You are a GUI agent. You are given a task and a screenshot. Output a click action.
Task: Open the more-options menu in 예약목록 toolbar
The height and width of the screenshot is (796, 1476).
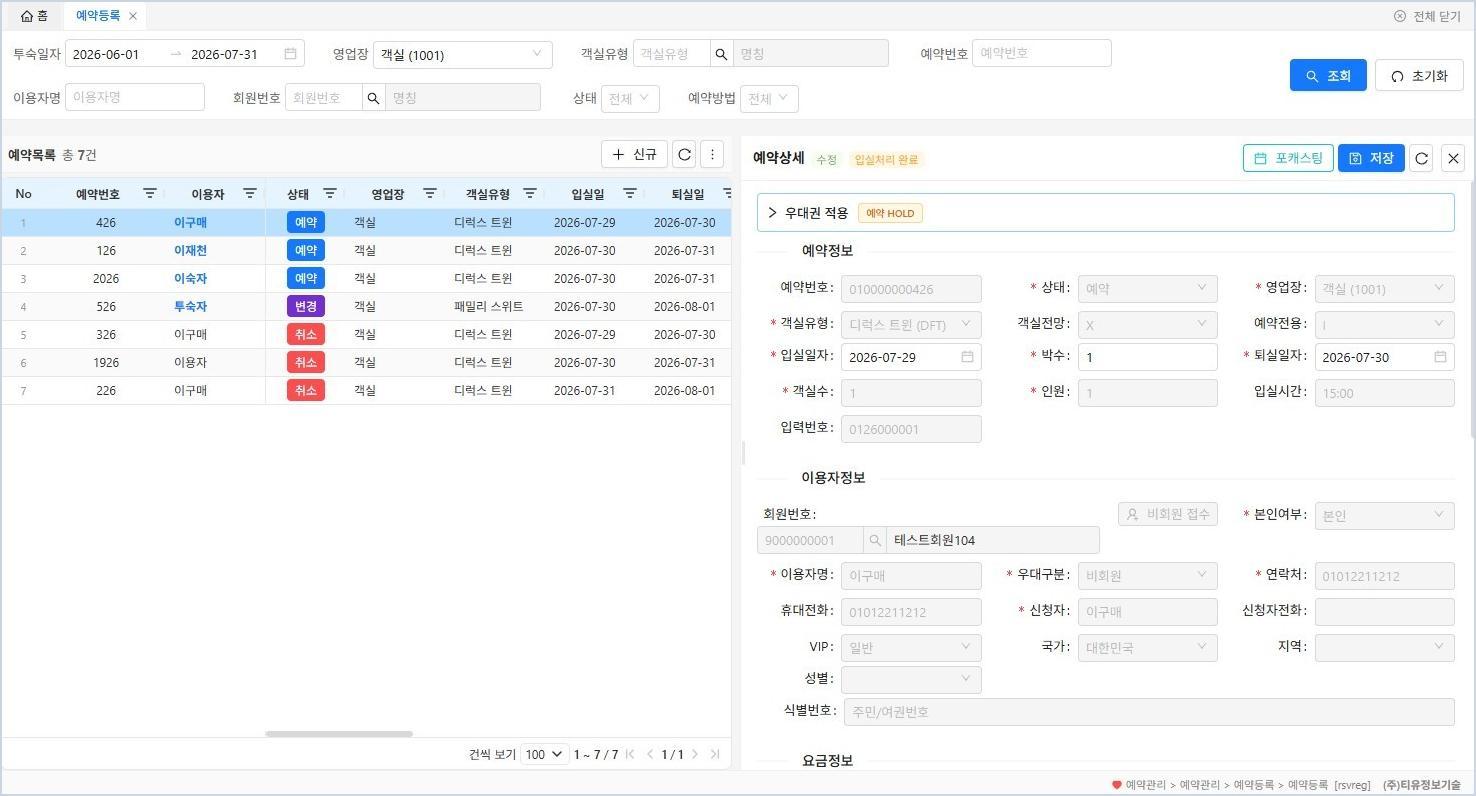(712, 154)
